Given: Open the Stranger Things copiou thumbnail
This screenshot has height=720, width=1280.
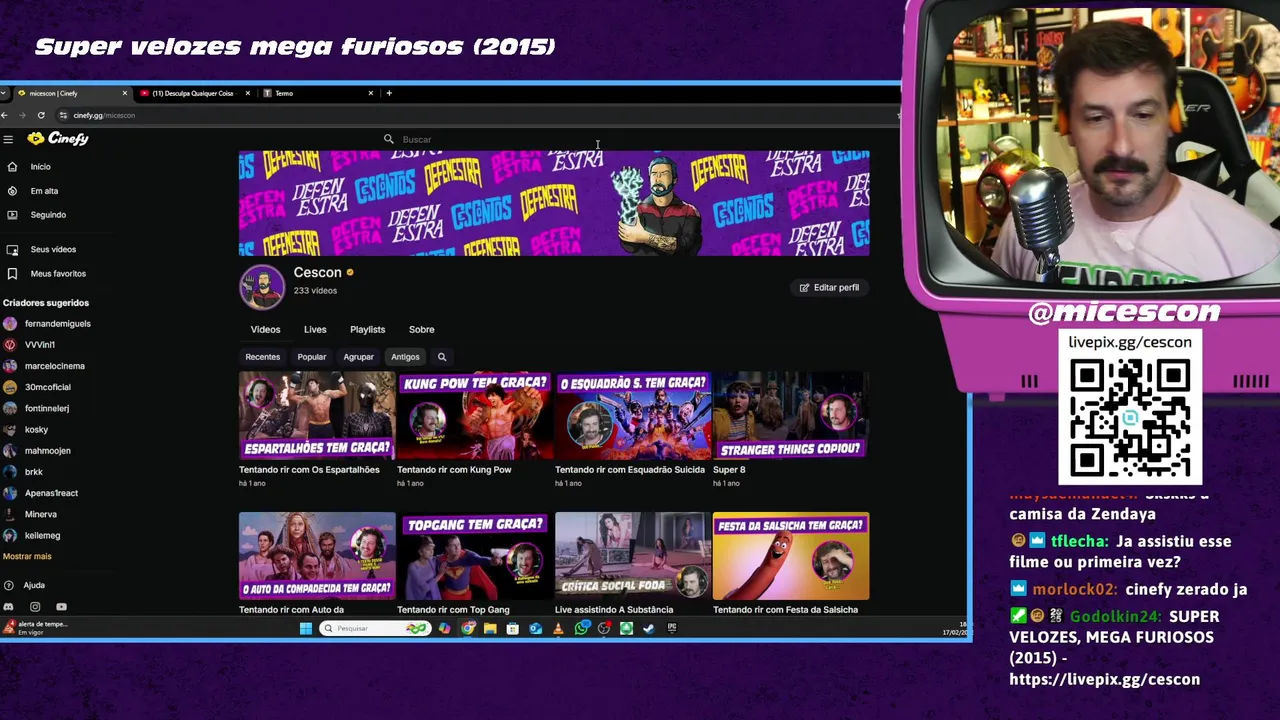Looking at the screenshot, I should click(791, 415).
